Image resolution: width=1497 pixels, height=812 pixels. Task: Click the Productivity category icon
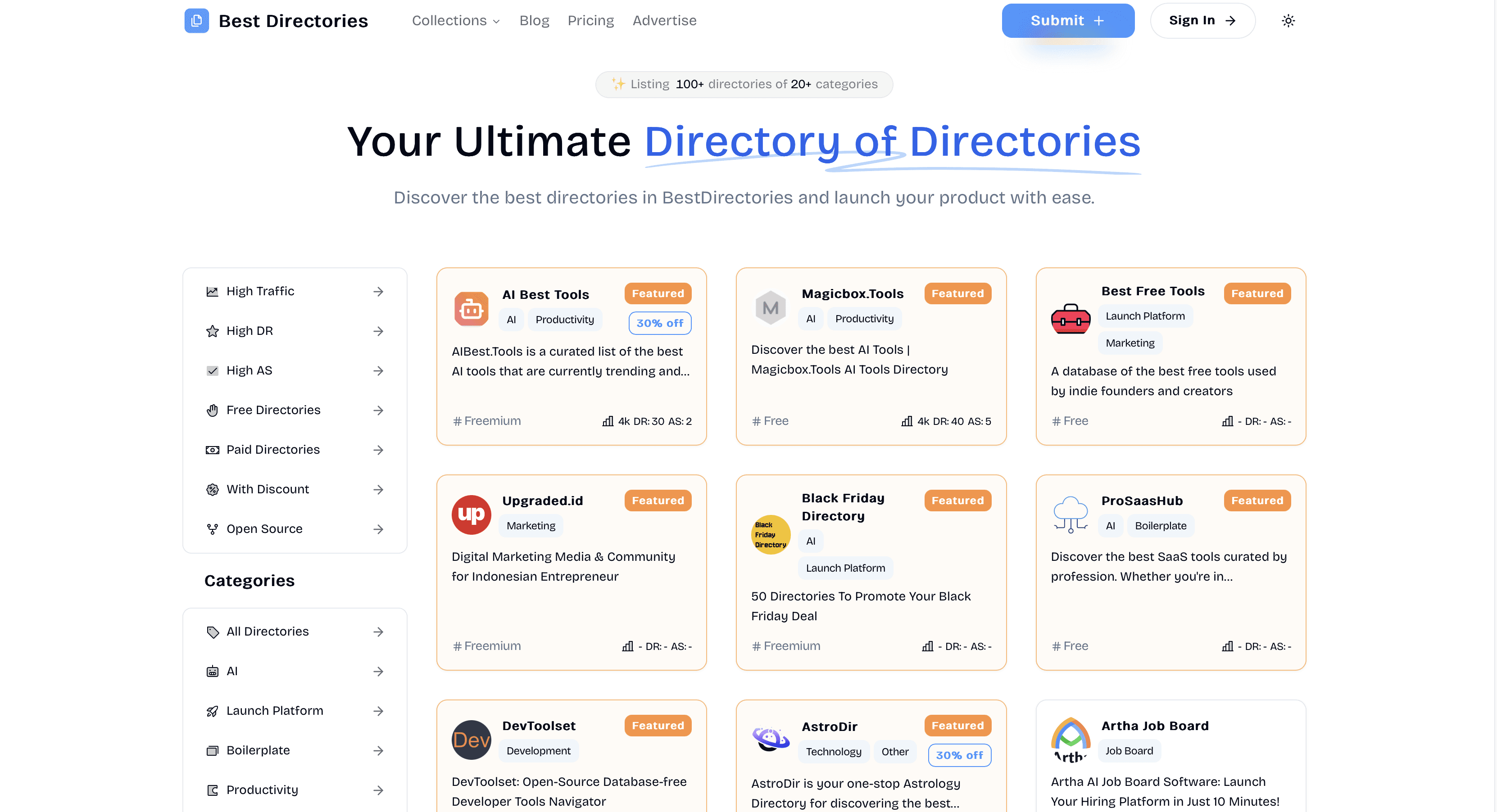click(212, 790)
